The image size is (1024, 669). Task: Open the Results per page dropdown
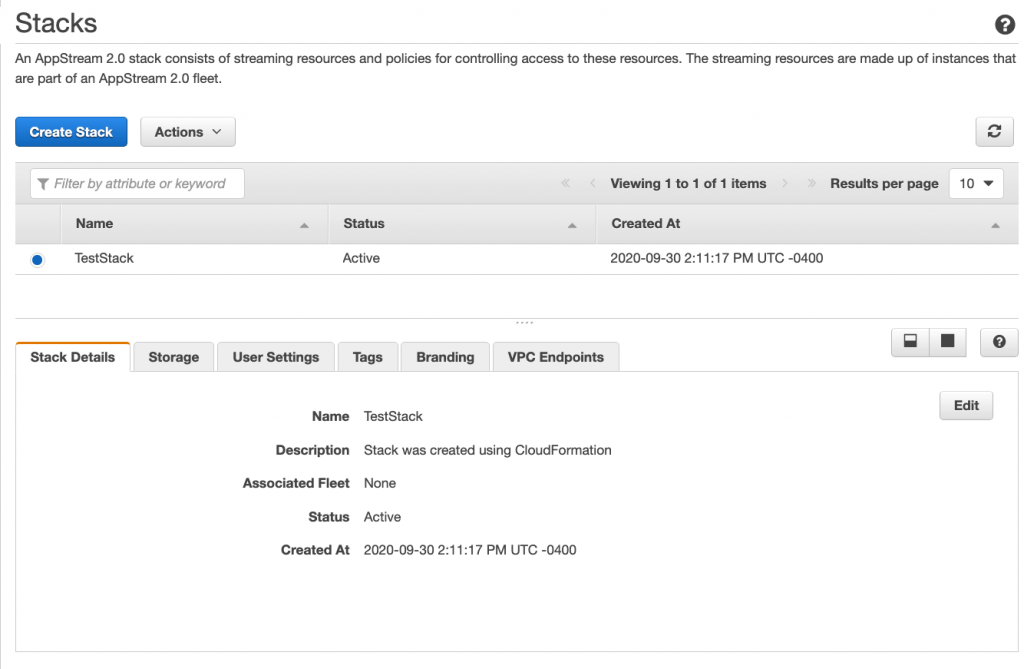[x=976, y=183]
